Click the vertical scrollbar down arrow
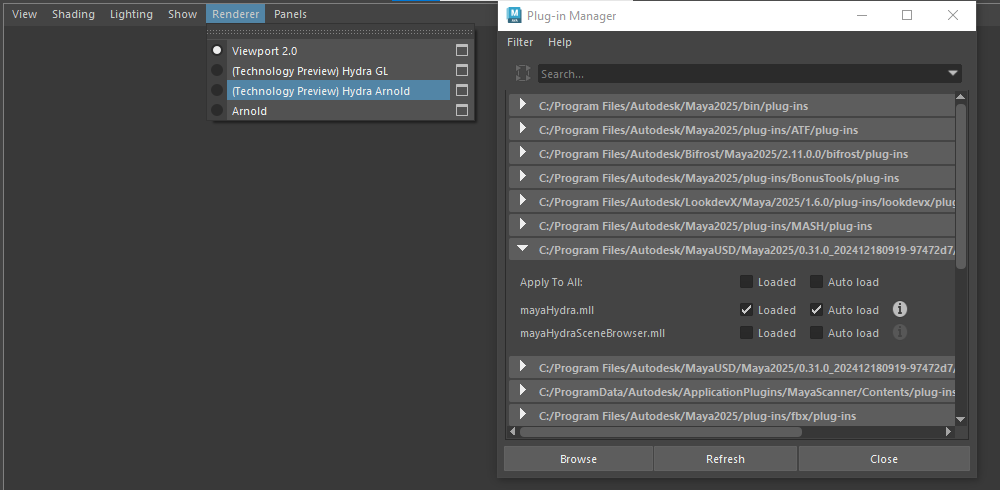Image resolution: width=1000 pixels, height=490 pixels. pos(960,419)
